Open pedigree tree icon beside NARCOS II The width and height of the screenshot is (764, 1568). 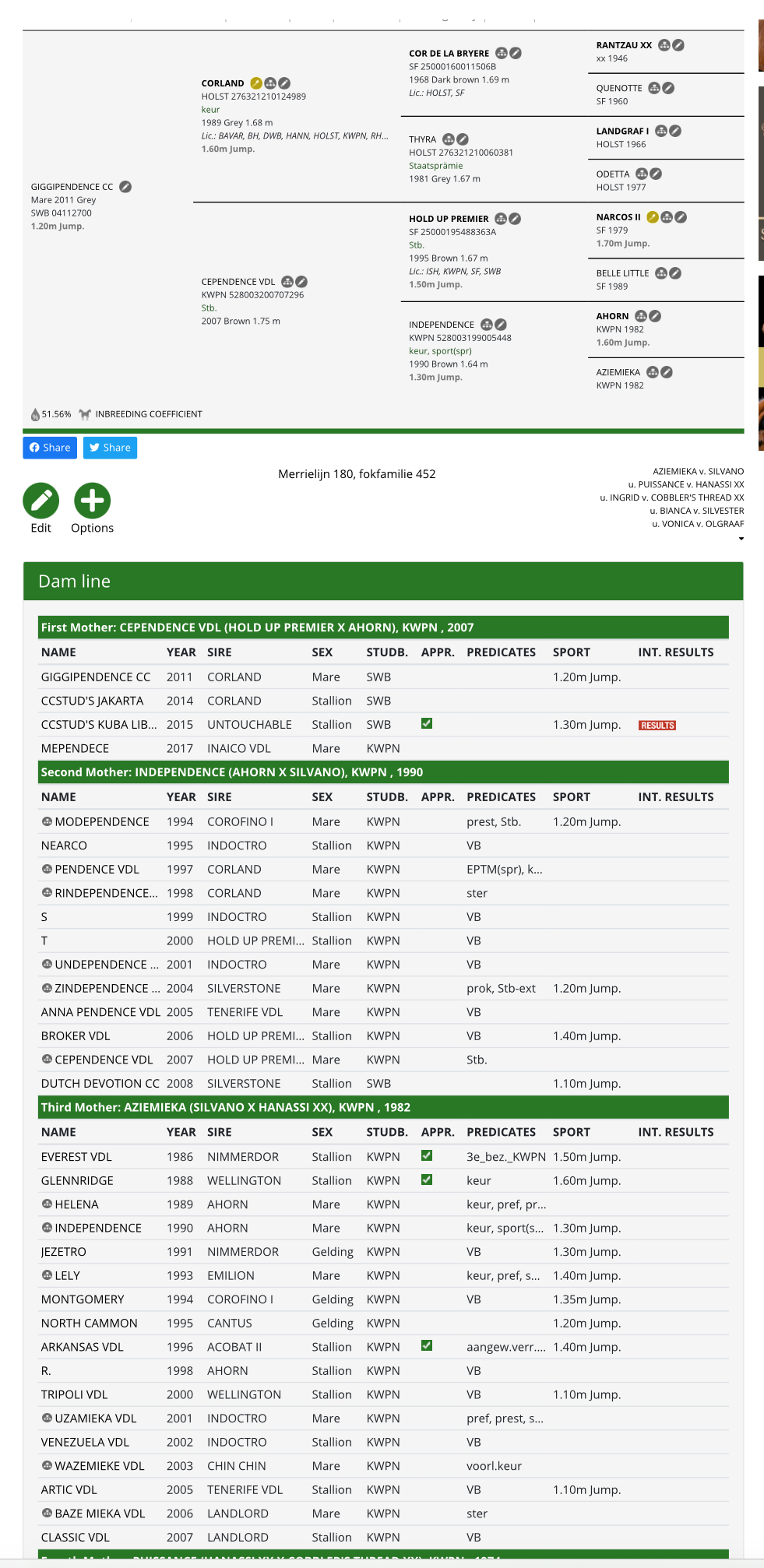667,216
